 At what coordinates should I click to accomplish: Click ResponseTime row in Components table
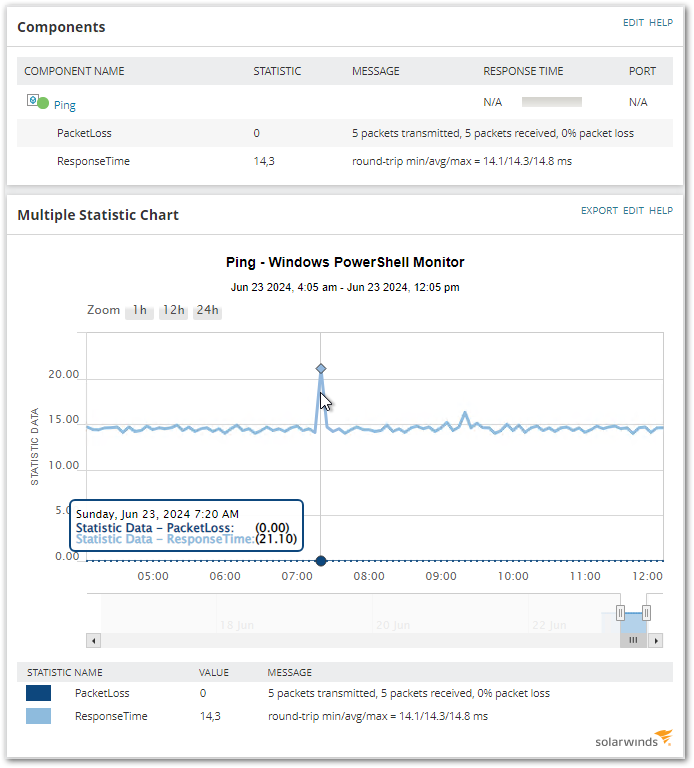click(345, 161)
